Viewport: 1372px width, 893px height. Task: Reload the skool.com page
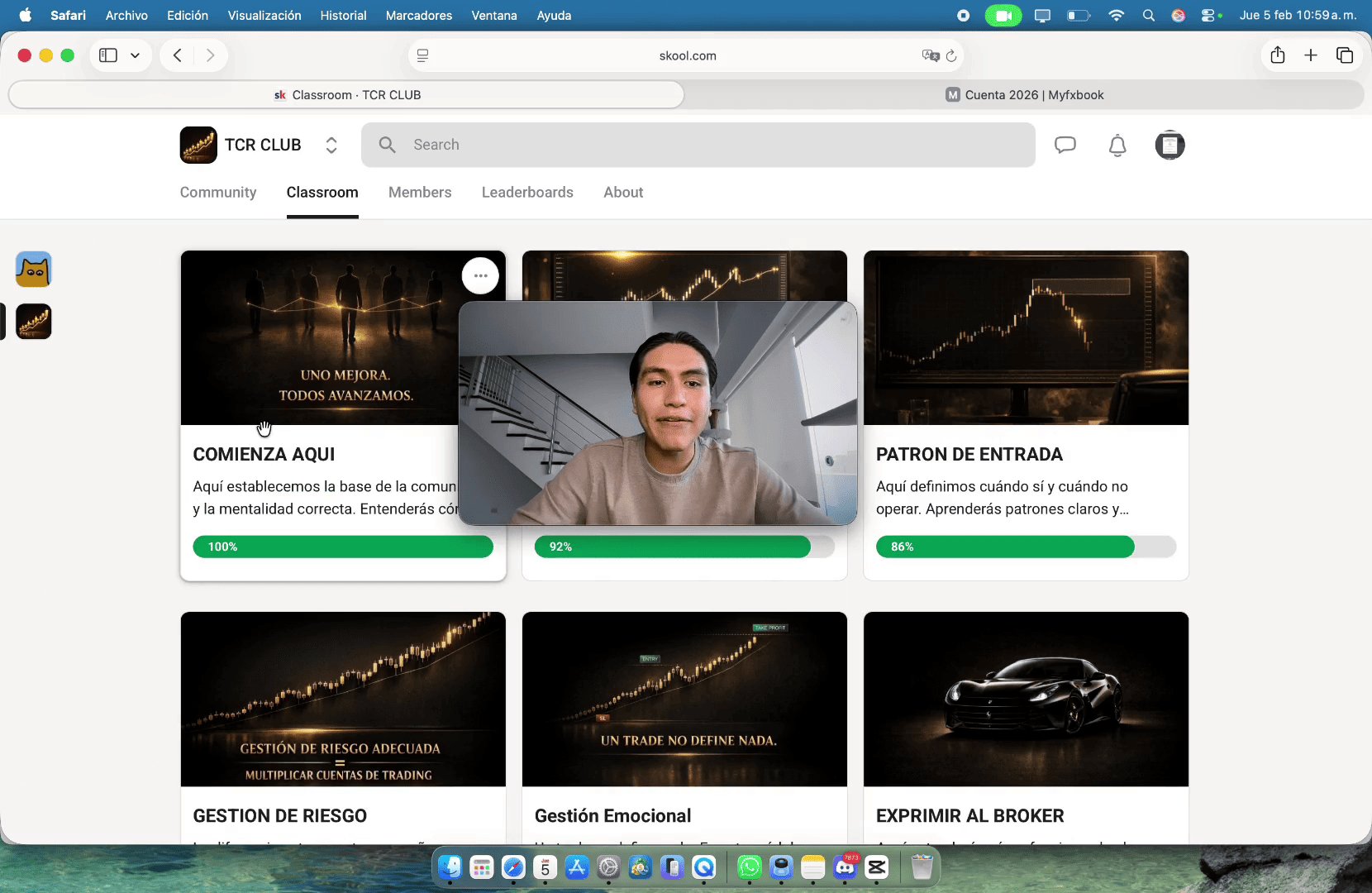point(951,55)
